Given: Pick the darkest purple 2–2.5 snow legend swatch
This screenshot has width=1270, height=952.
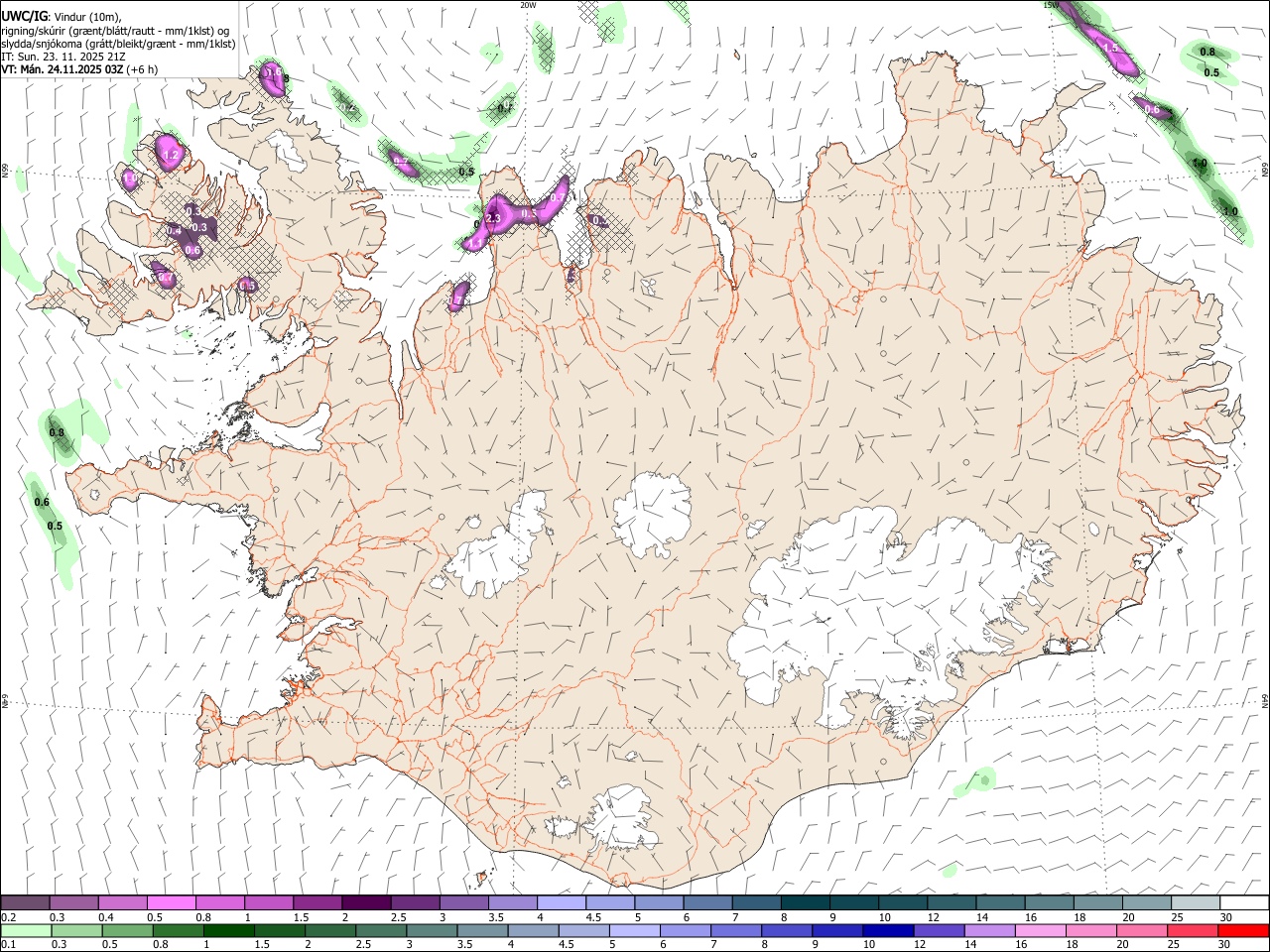Looking at the screenshot, I should tap(365, 902).
